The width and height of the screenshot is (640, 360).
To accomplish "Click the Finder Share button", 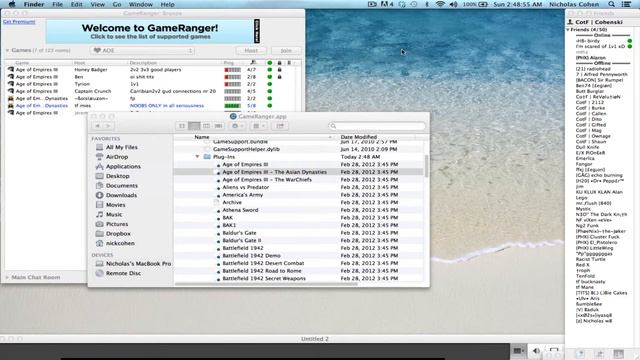I will [x=280, y=126].
